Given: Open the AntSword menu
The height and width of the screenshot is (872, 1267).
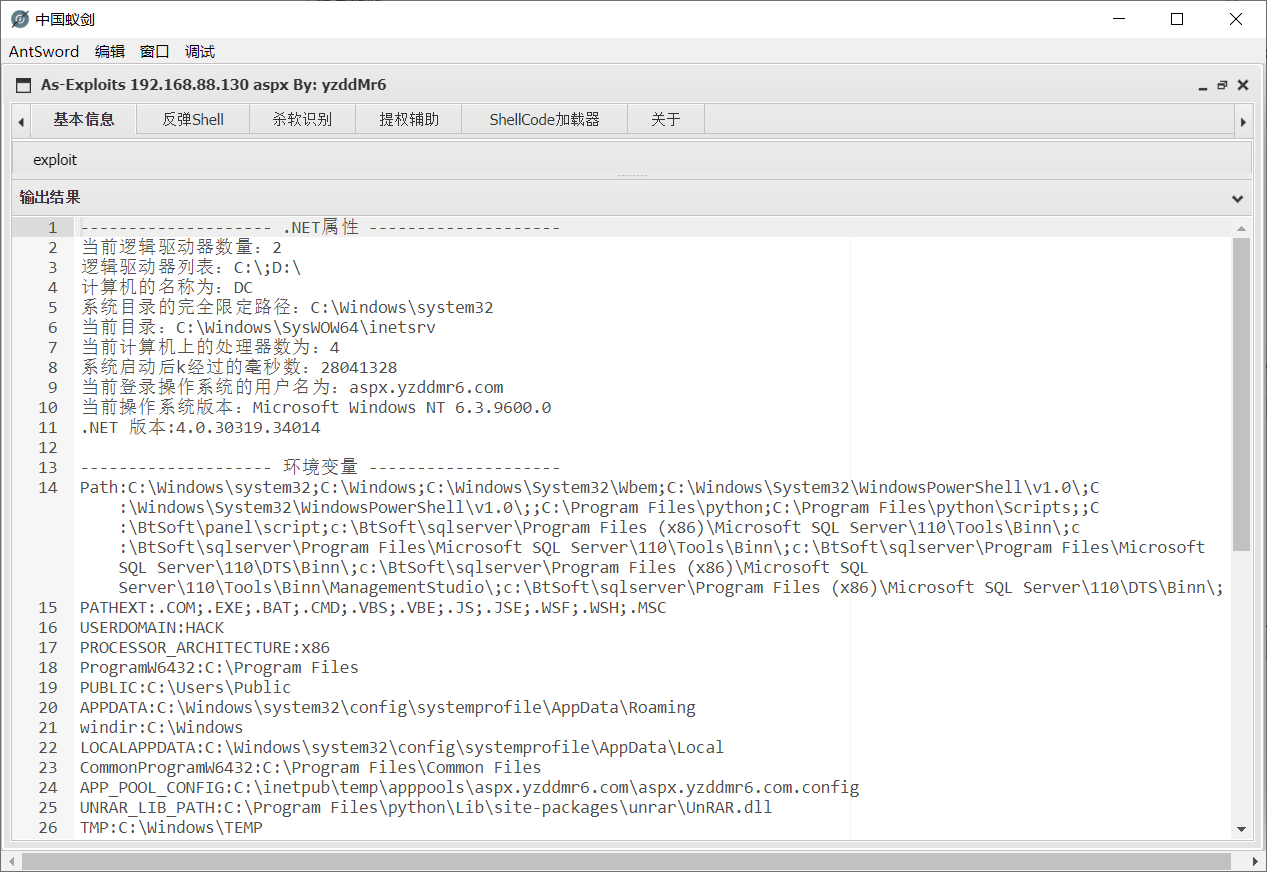Looking at the screenshot, I should click(43, 51).
